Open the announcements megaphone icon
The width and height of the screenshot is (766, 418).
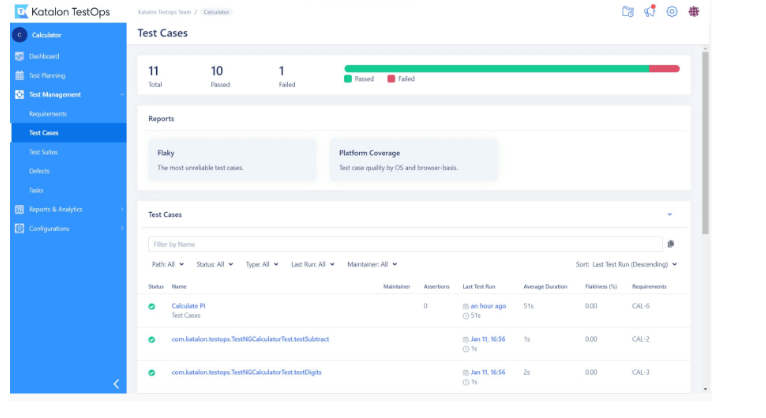coord(650,11)
